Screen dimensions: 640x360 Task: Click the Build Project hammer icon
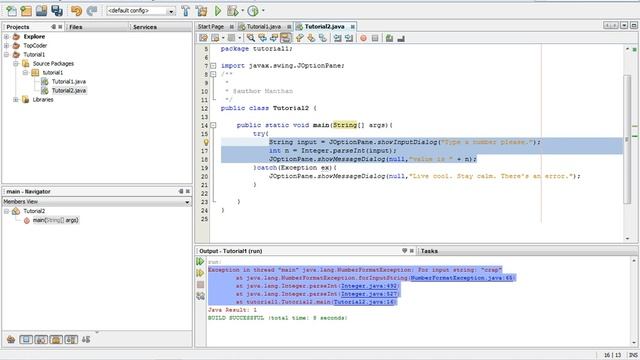point(186,11)
